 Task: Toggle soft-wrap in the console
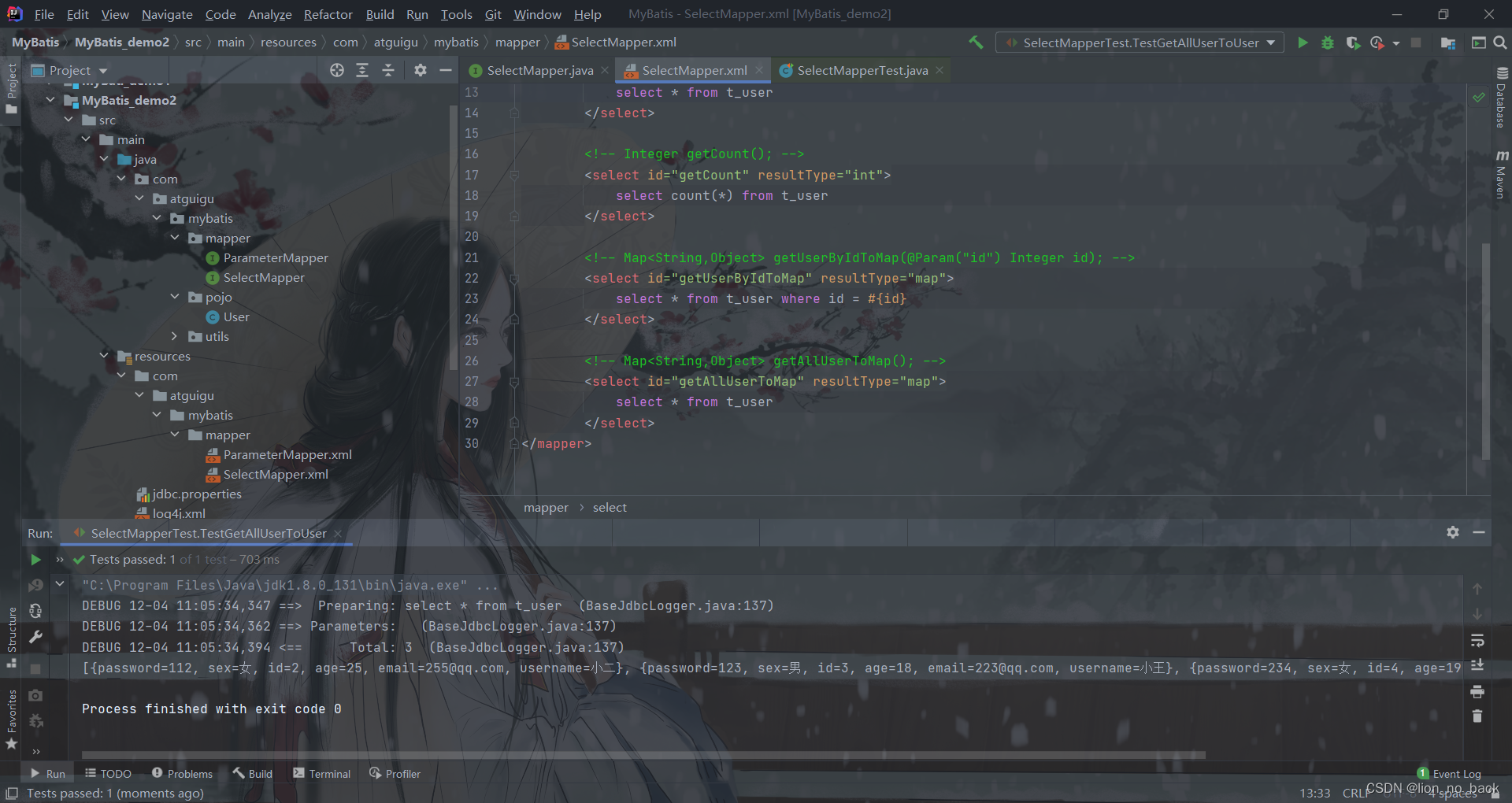(1477, 639)
